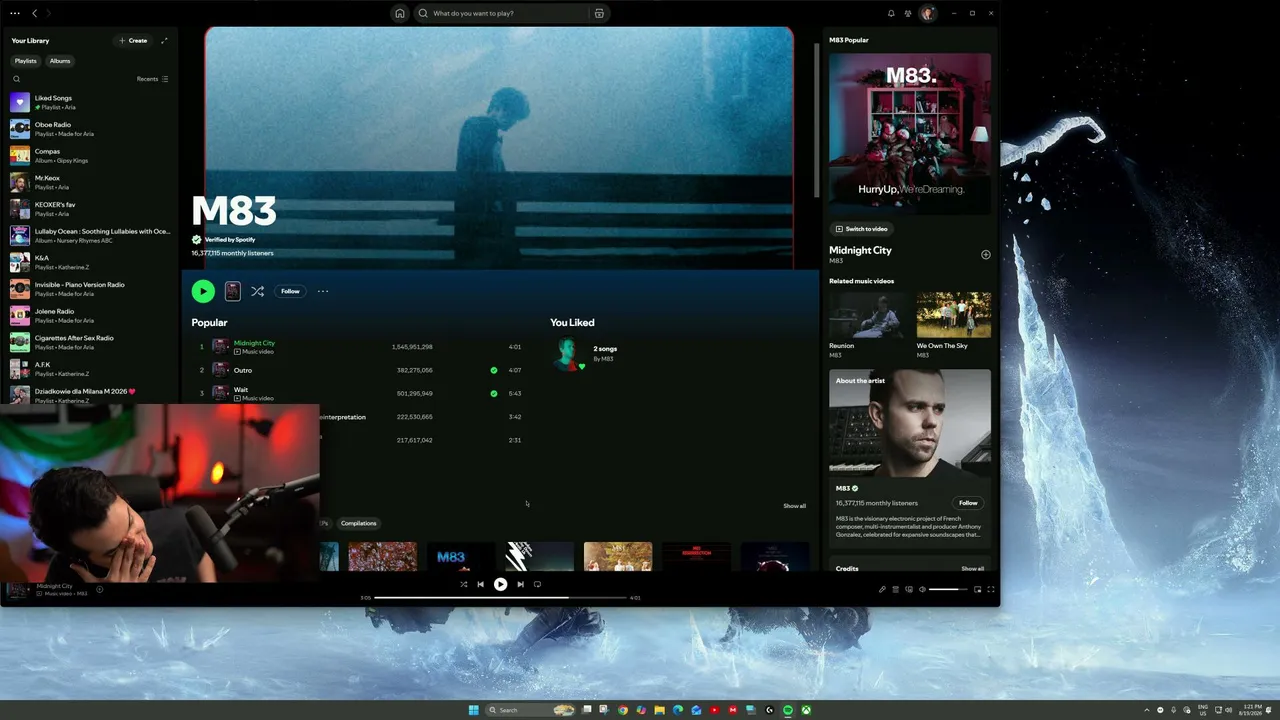Open the artist's pick thumbnail next to play
The image size is (1280, 720).
[x=232, y=291]
